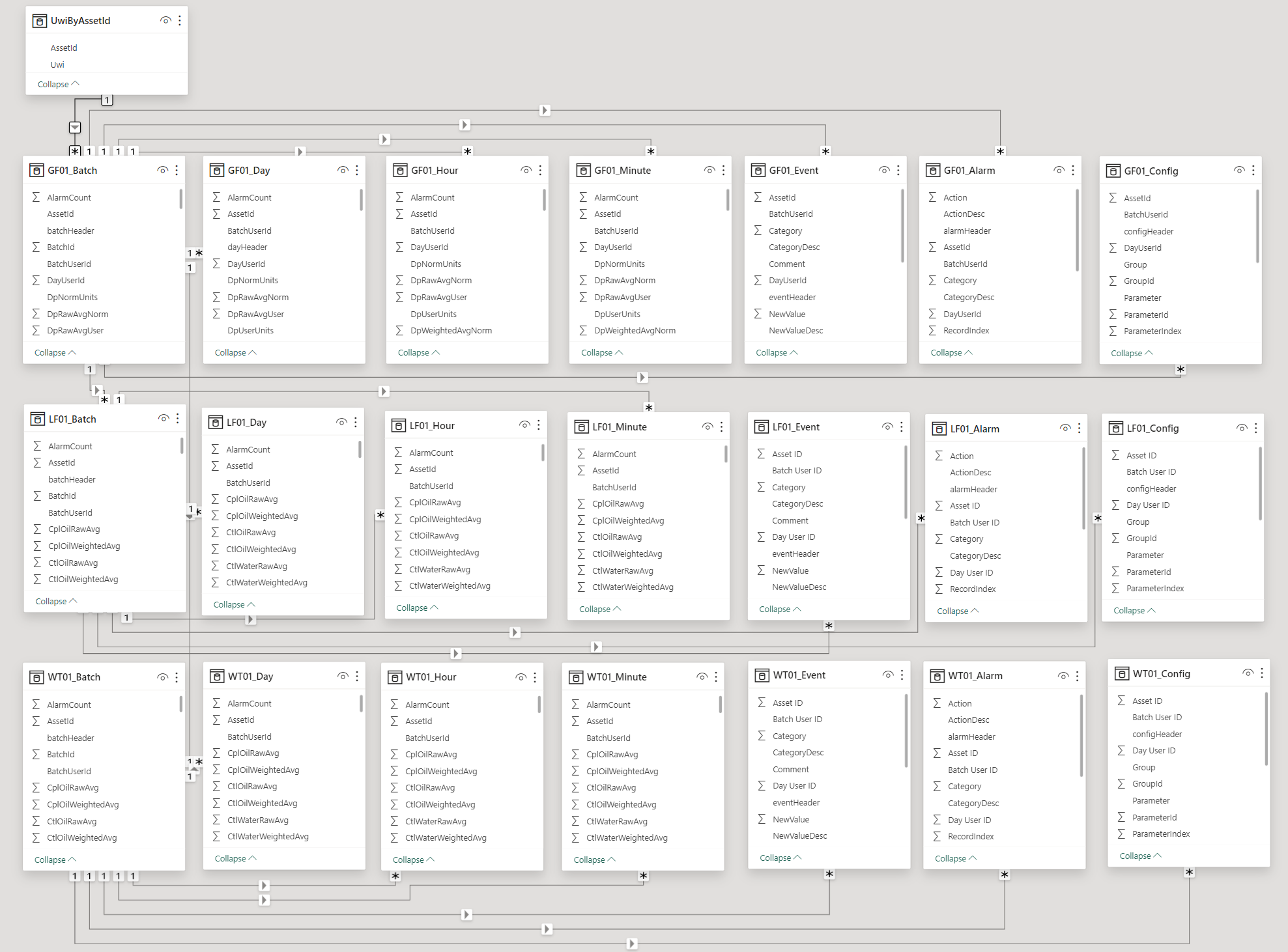Viewport: 1288px width, 952px height.
Task: Click the LF01_Event table header icon
Action: pos(761,427)
